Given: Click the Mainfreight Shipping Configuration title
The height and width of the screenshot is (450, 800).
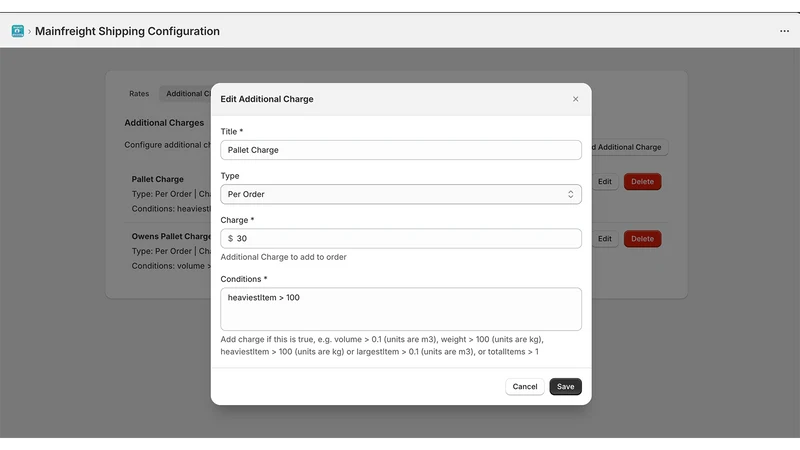Looking at the screenshot, I should pos(127,31).
